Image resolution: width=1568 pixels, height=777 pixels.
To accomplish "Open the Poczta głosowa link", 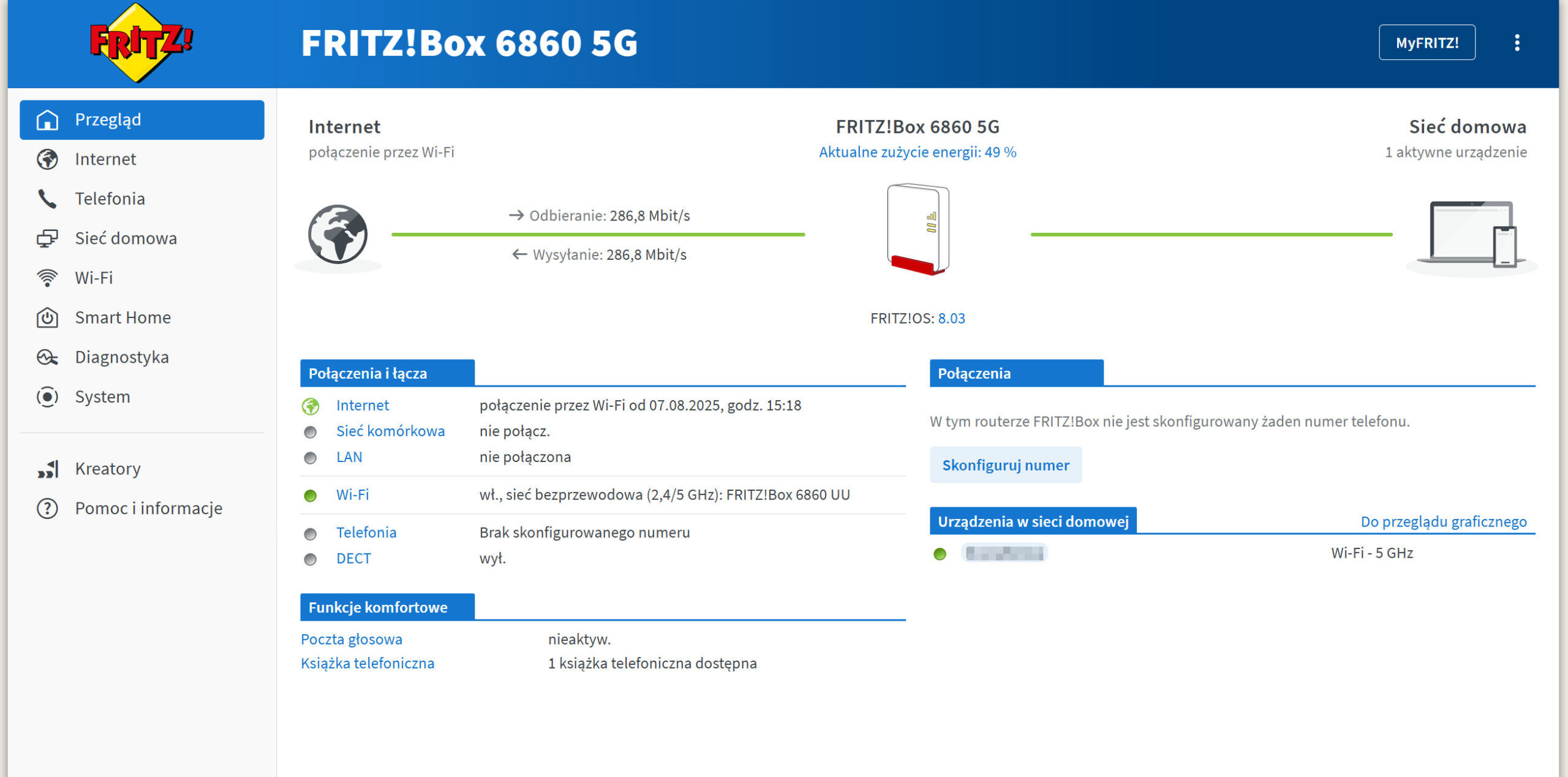I will tap(352, 640).
